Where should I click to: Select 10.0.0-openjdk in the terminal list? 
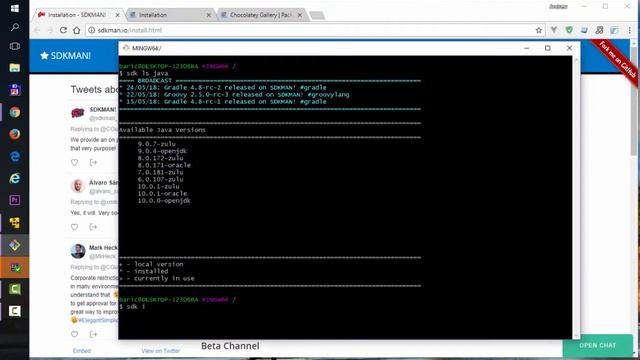164,200
